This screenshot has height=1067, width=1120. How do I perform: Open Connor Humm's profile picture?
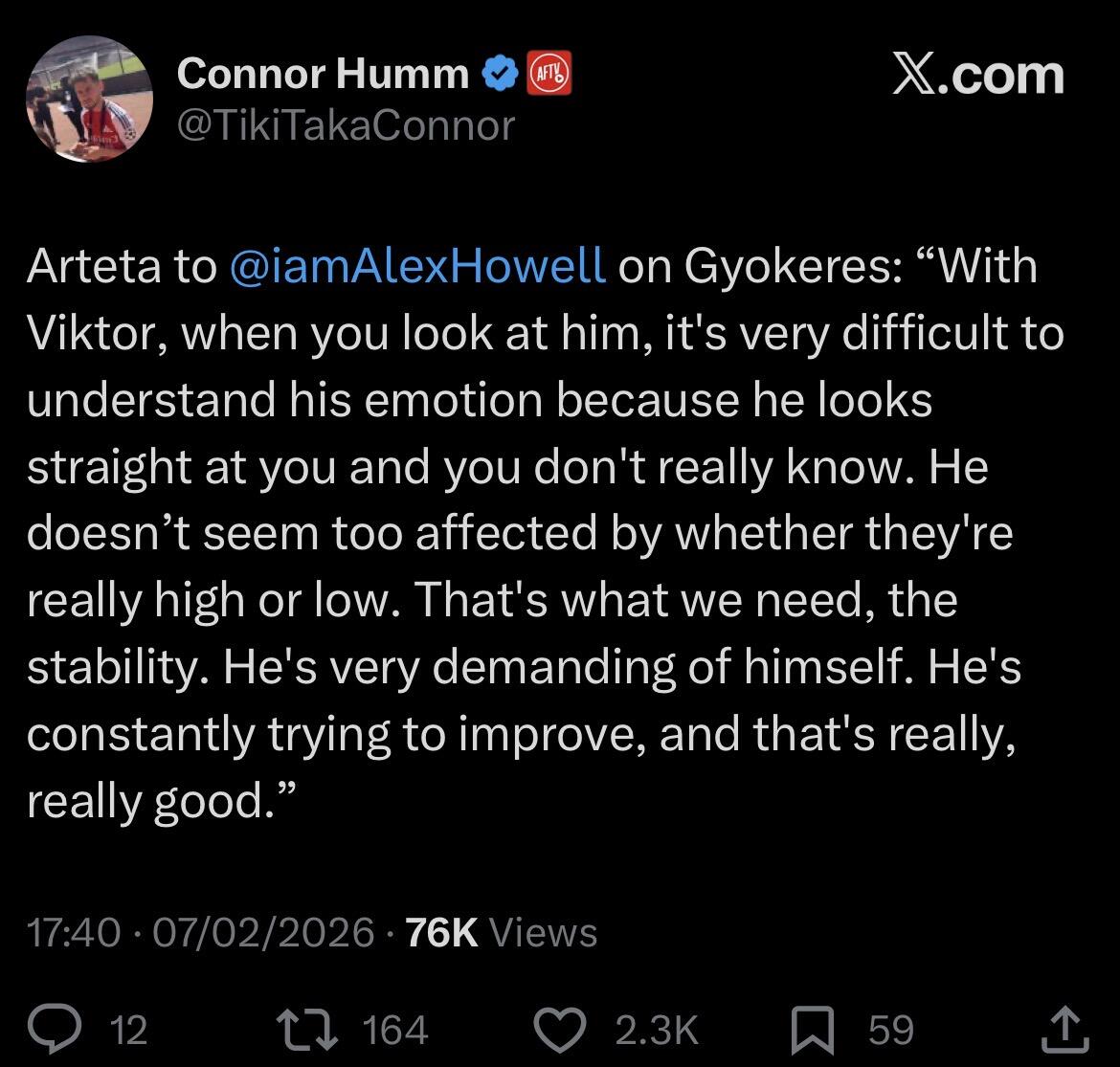coord(89,100)
